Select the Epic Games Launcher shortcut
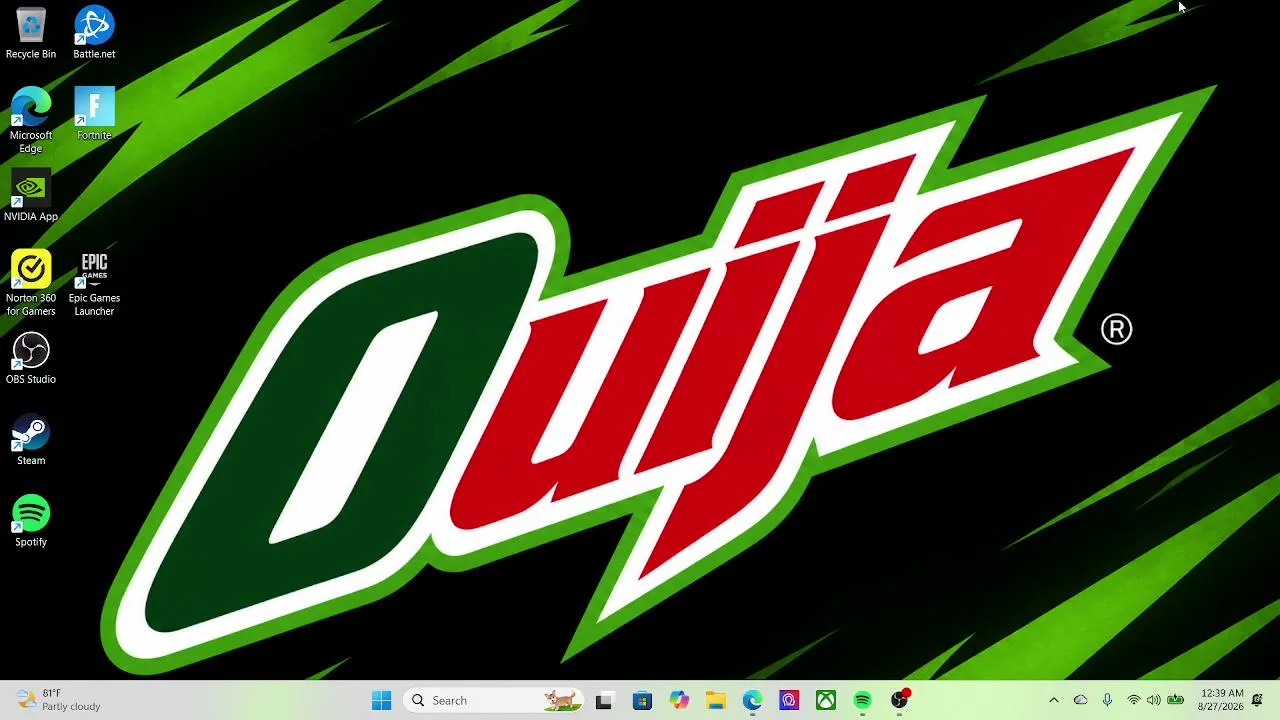Viewport: 1280px width, 720px height. tap(94, 283)
